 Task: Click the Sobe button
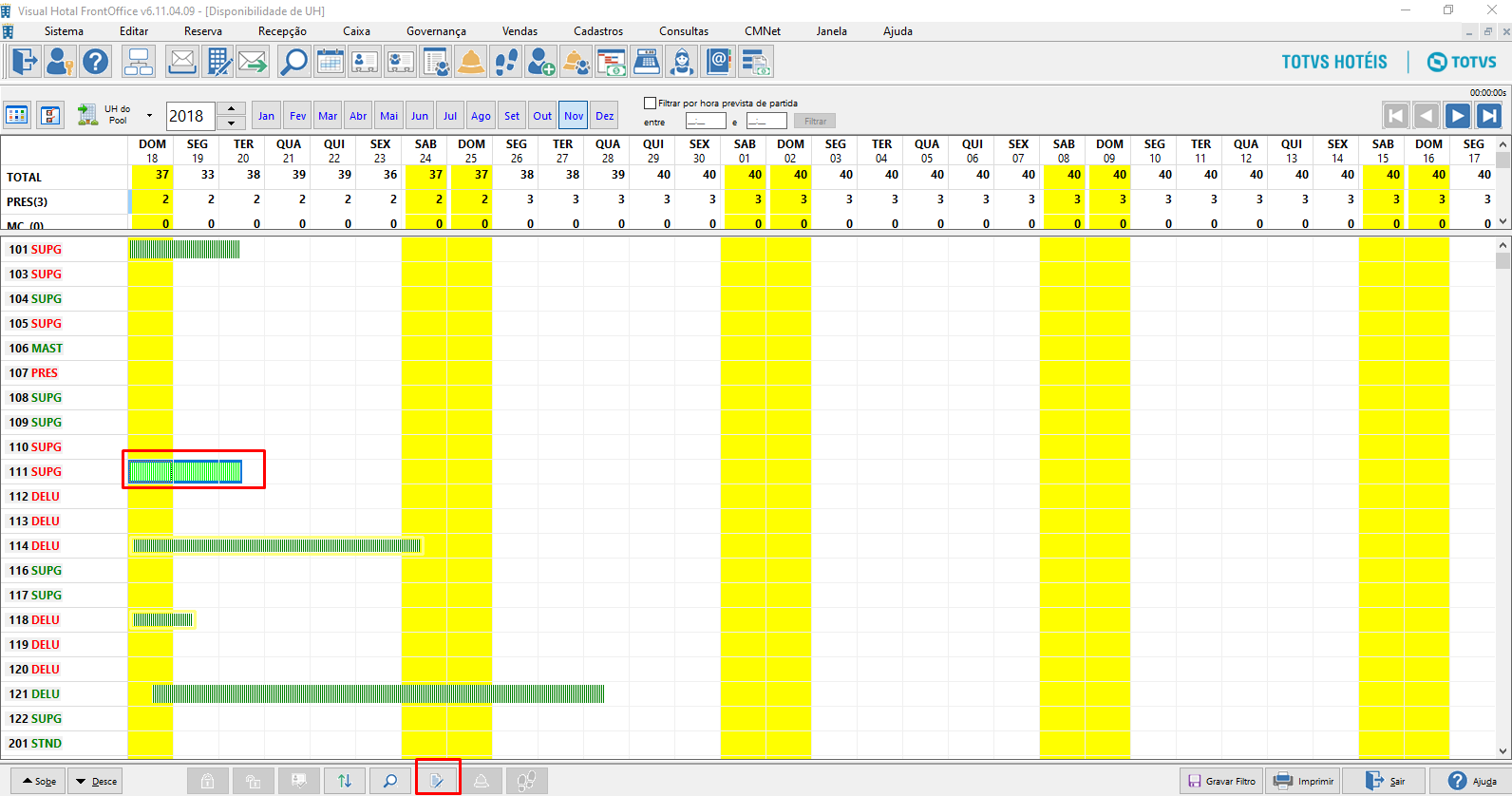coord(40,781)
